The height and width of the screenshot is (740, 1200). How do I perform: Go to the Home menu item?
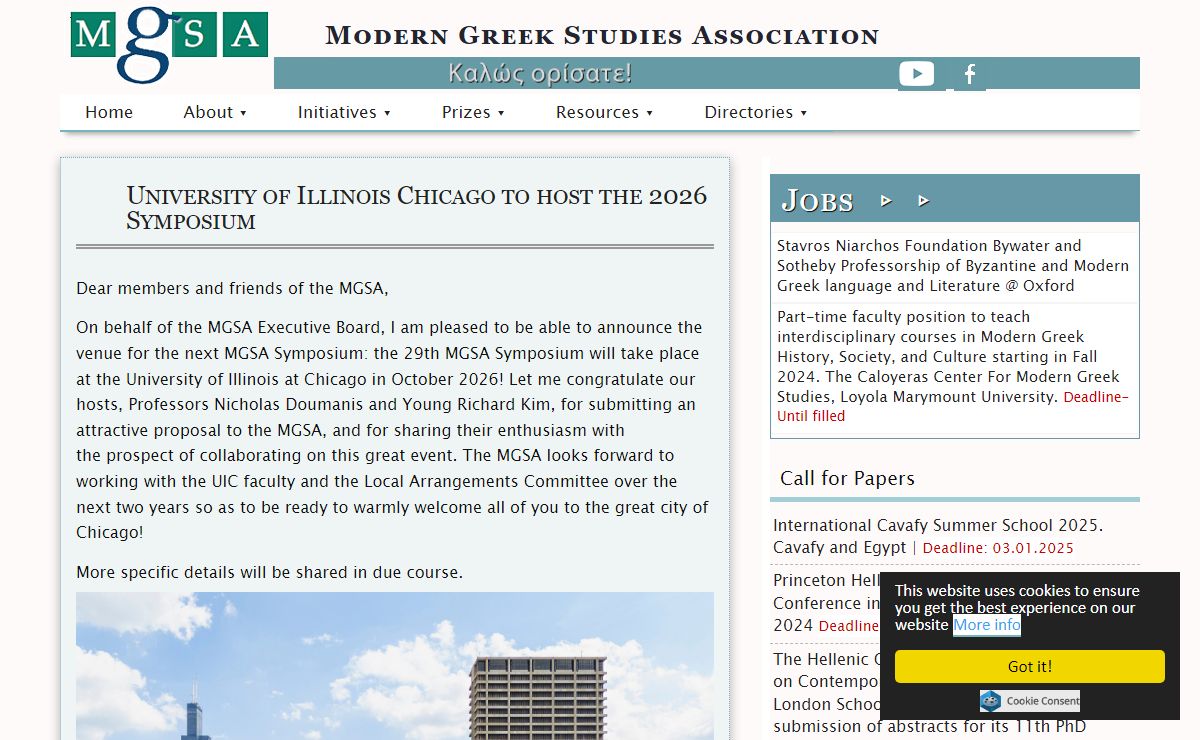[x=109, y=112]
